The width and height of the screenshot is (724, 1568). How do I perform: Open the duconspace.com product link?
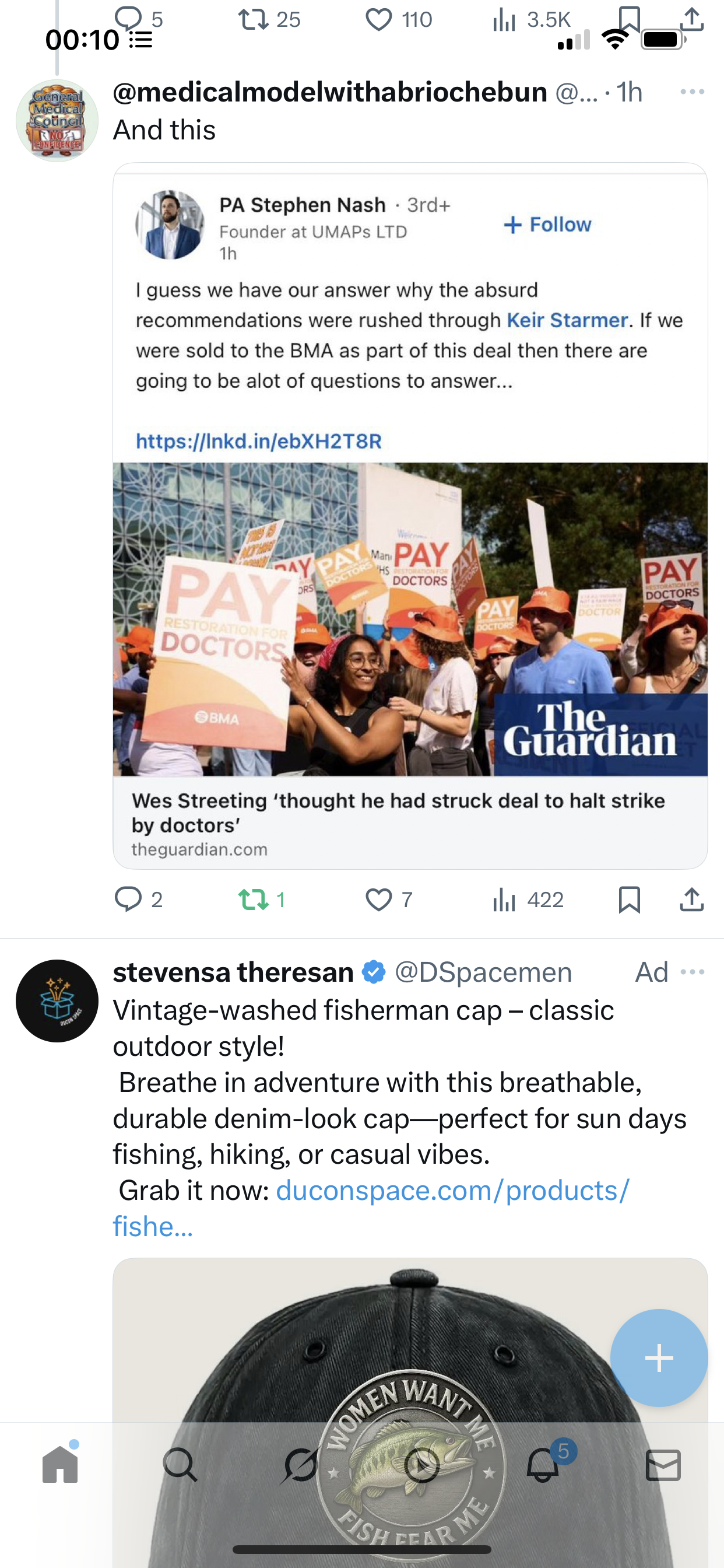371,1207
